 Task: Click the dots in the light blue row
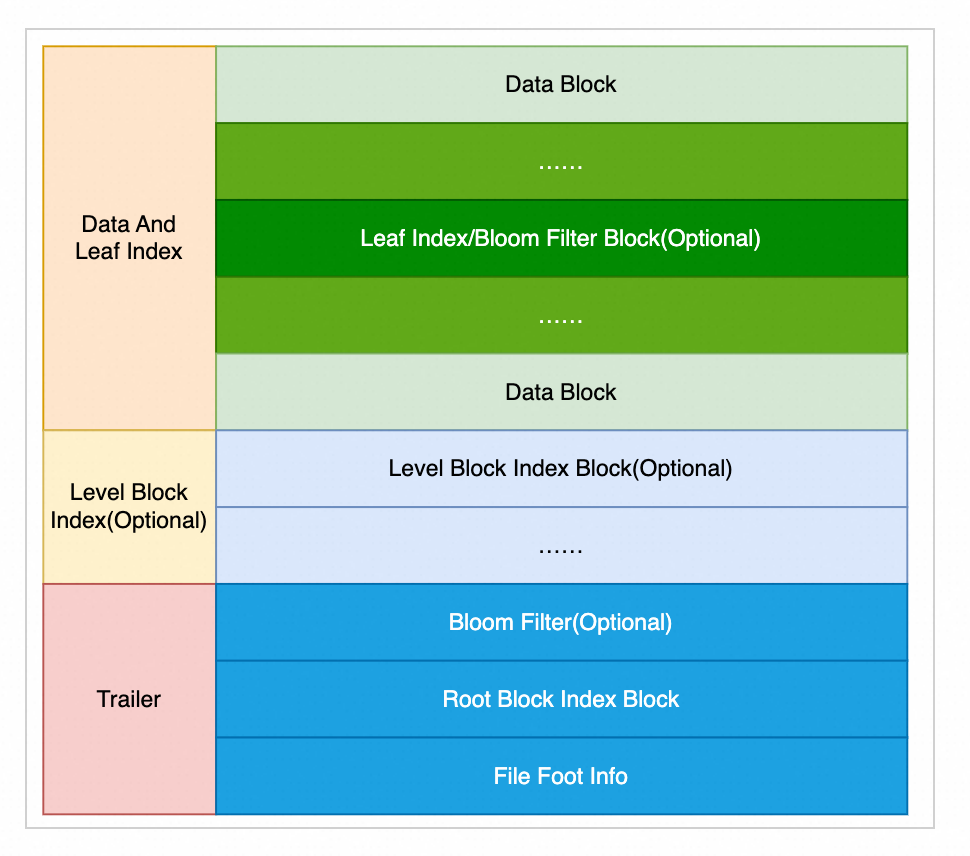tap(560, 548)
